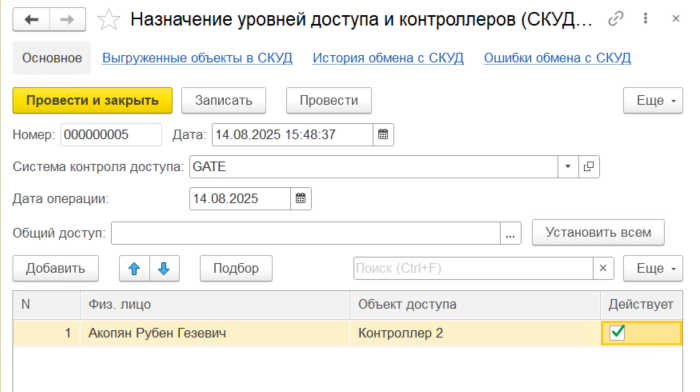Open the table's Еще menu
Viewport: 700px width, 392px height.
[653, 268]
